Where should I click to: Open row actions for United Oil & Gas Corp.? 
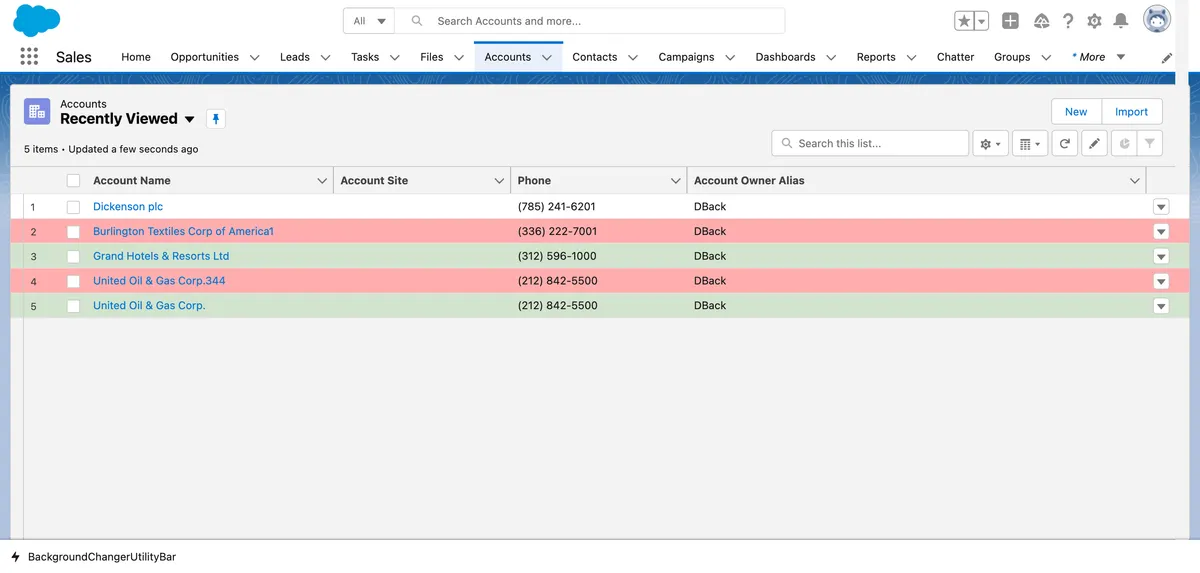pyautogui.click(x=1161, y=306)
